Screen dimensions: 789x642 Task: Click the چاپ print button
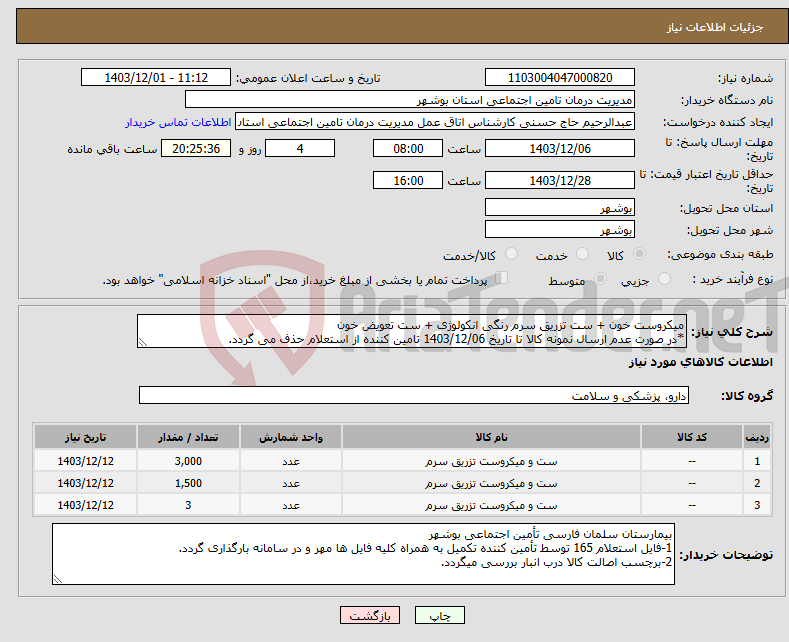point(439,615)
